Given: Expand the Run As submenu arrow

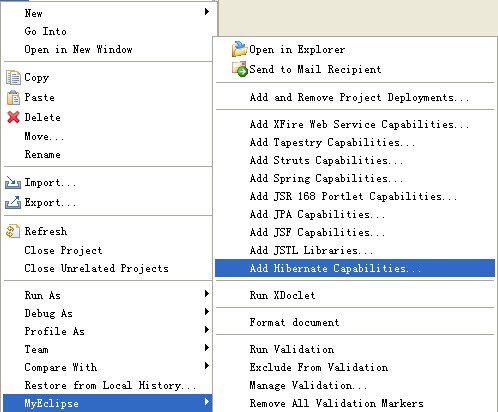Looking at the screenshot, I should 207,294.
